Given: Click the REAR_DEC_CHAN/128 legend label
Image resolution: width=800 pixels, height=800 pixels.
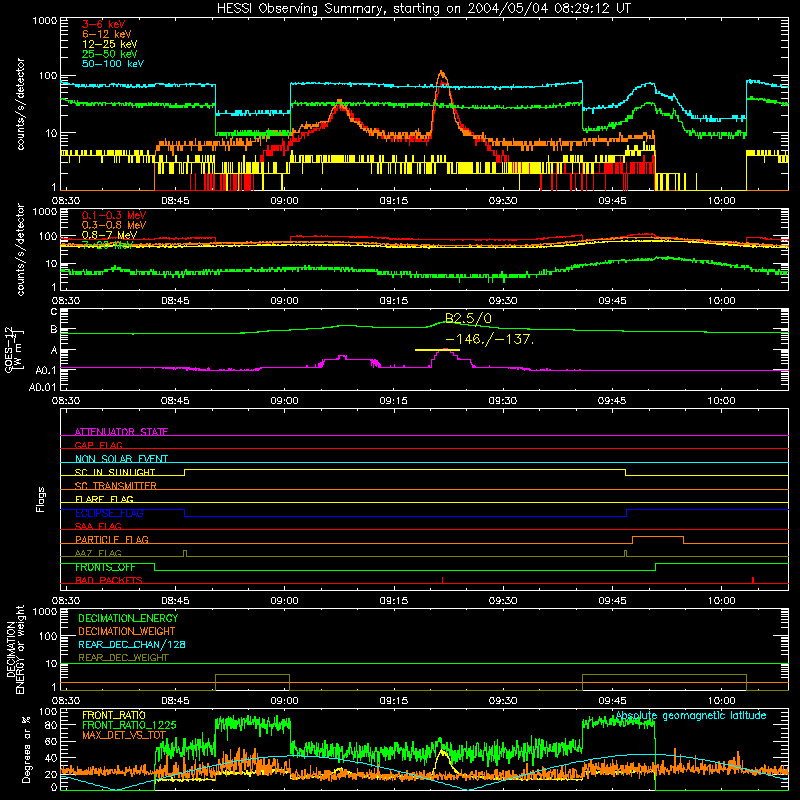Looking at the screenshot, I should pos(132,644).
